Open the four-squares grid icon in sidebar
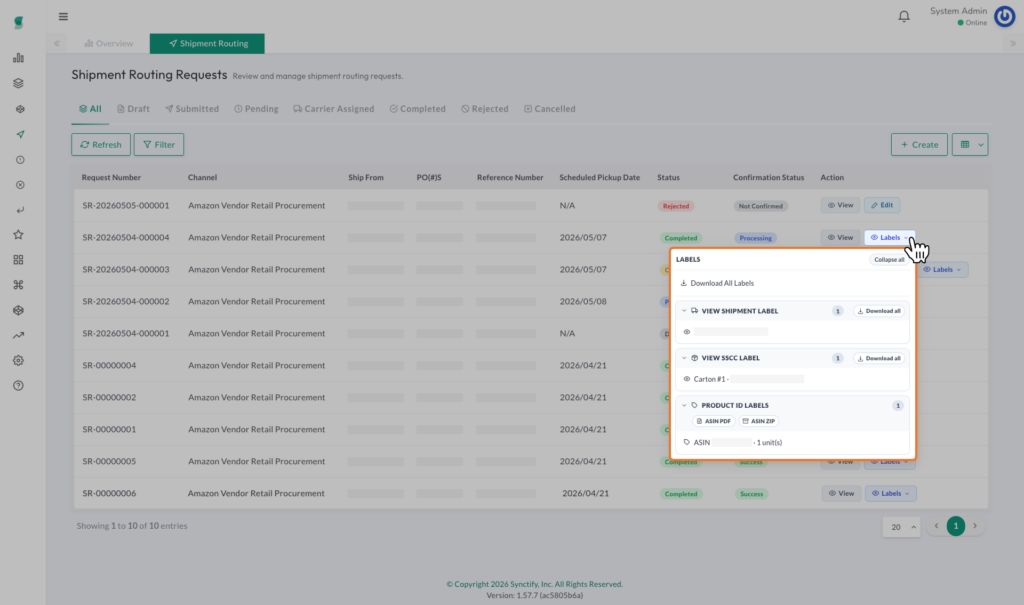Screen dimensions: 1024x605 (18, 260)
